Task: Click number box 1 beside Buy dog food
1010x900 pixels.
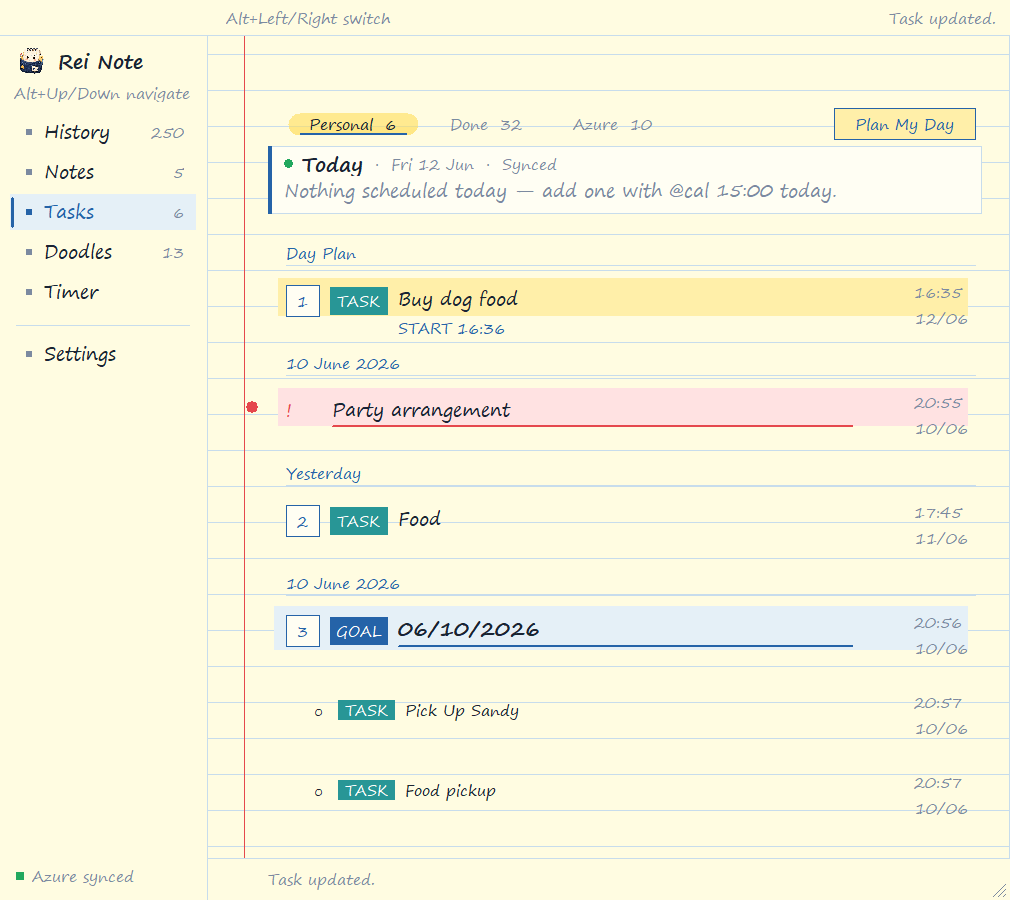Action: 303,302
